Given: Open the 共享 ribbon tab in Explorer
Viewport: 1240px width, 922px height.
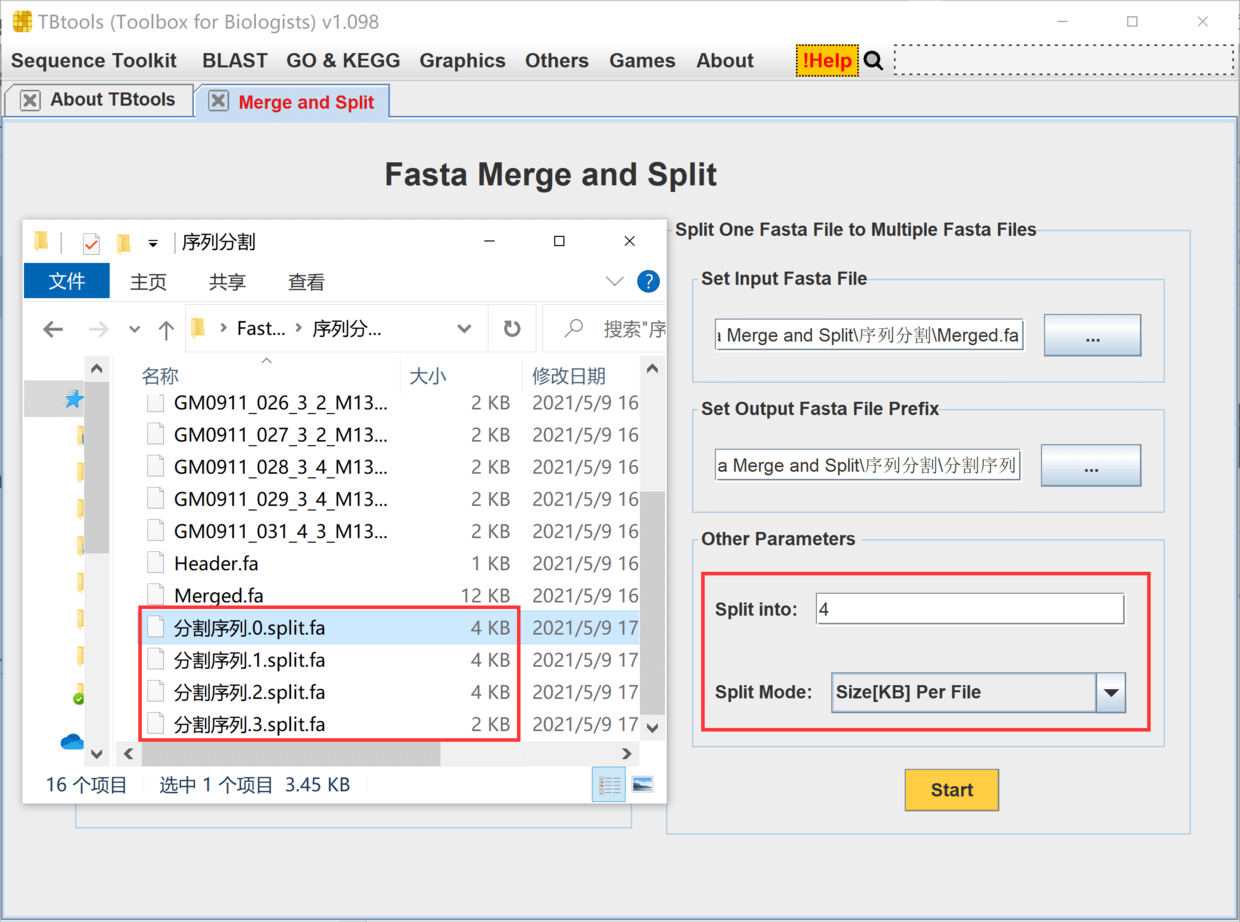Looking at the screenshot, I should [227, 282].
